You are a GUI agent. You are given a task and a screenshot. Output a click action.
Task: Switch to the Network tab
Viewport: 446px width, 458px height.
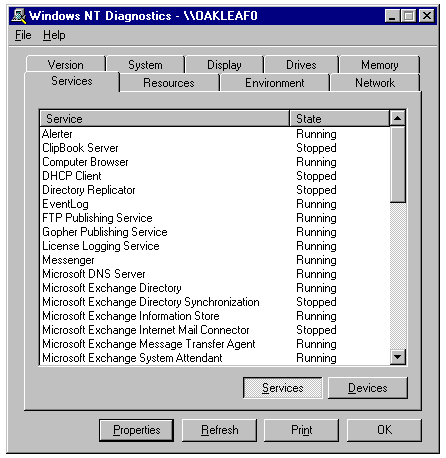pyautogui.click(x=375, y=83)
